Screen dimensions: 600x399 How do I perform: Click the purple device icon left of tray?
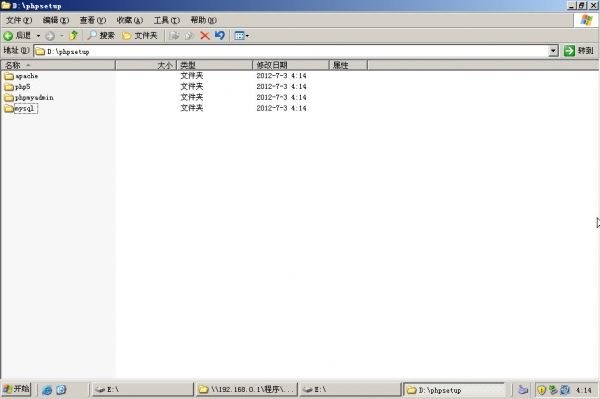[x=523, y=390]
